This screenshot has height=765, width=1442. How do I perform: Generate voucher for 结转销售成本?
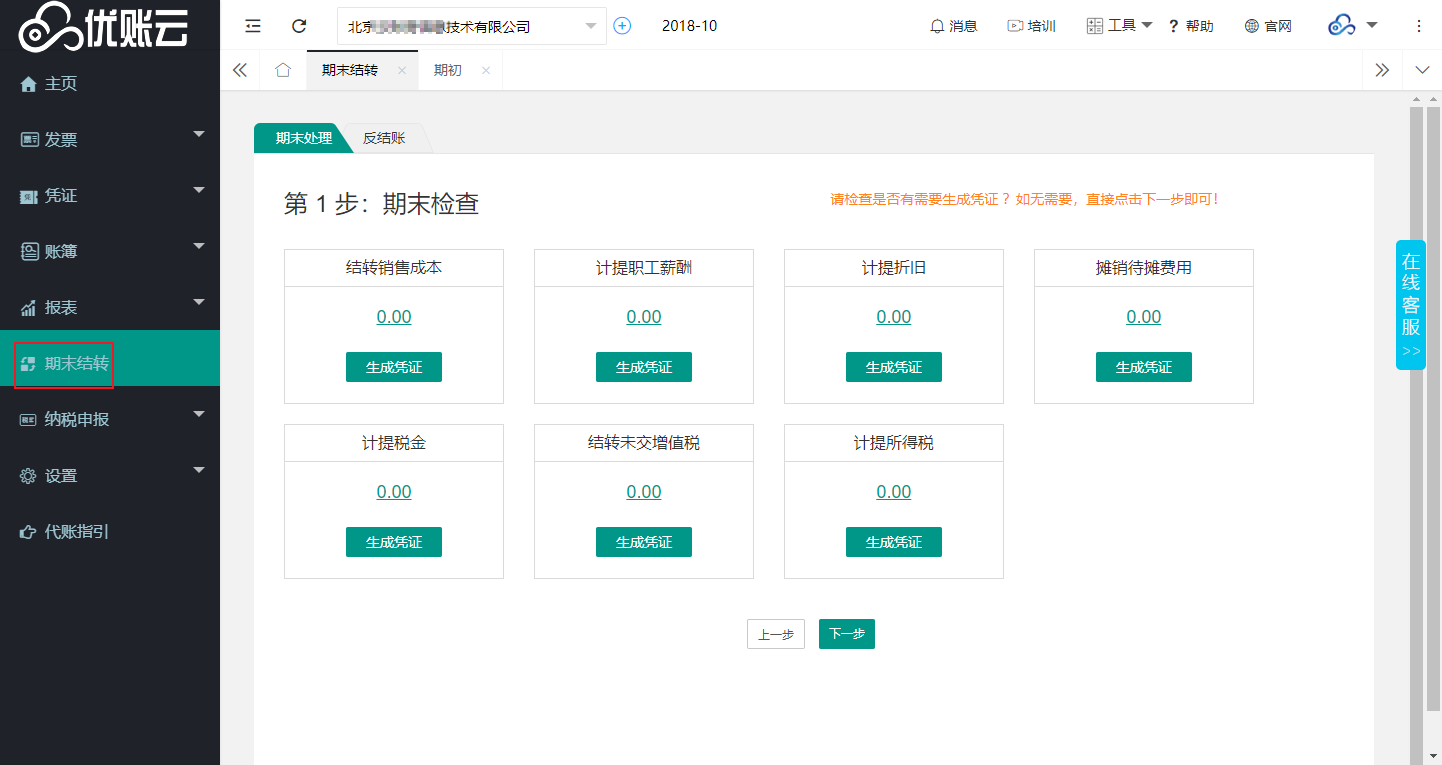(394, 367)
